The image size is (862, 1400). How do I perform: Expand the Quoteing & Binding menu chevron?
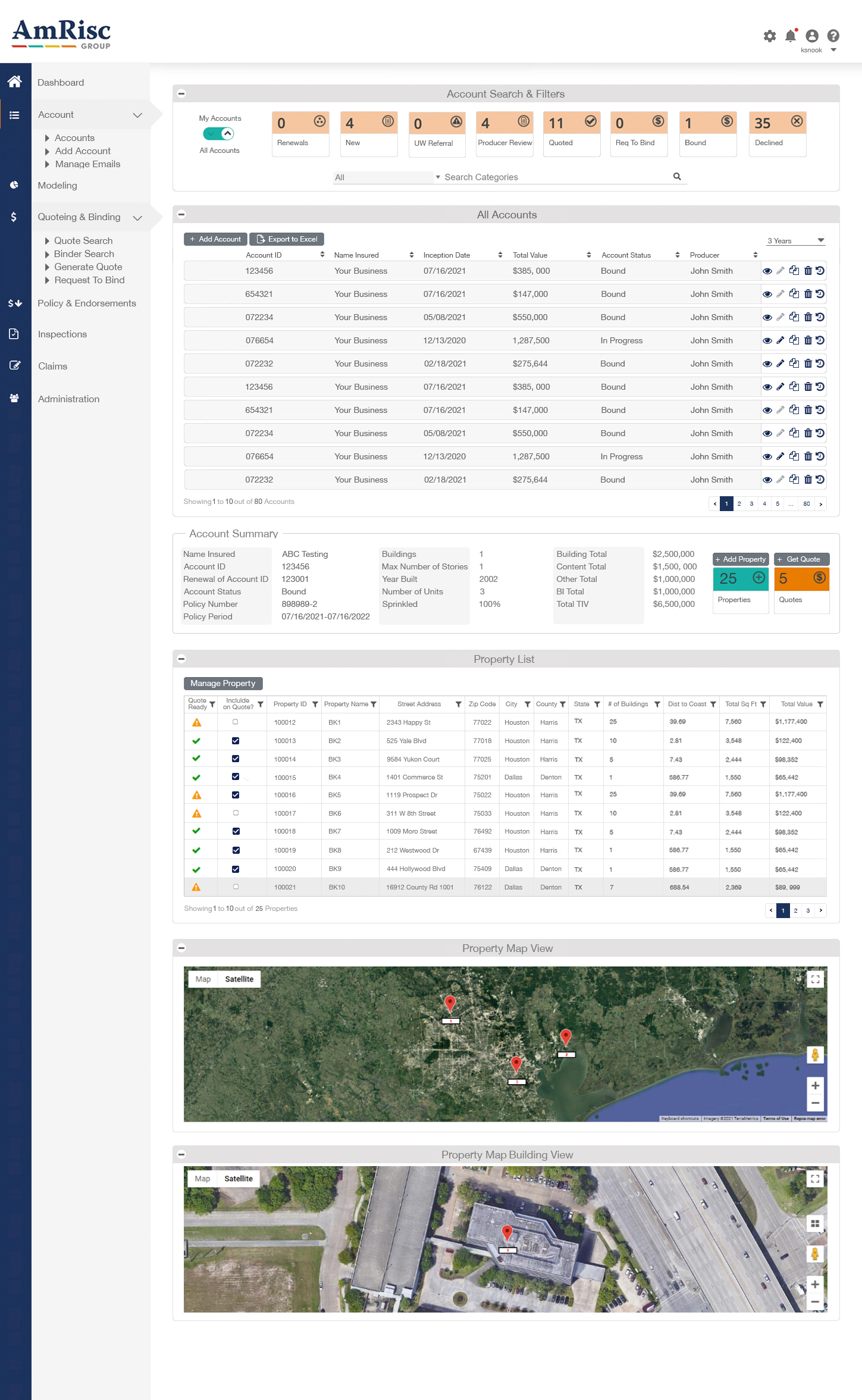click(137, 218)
